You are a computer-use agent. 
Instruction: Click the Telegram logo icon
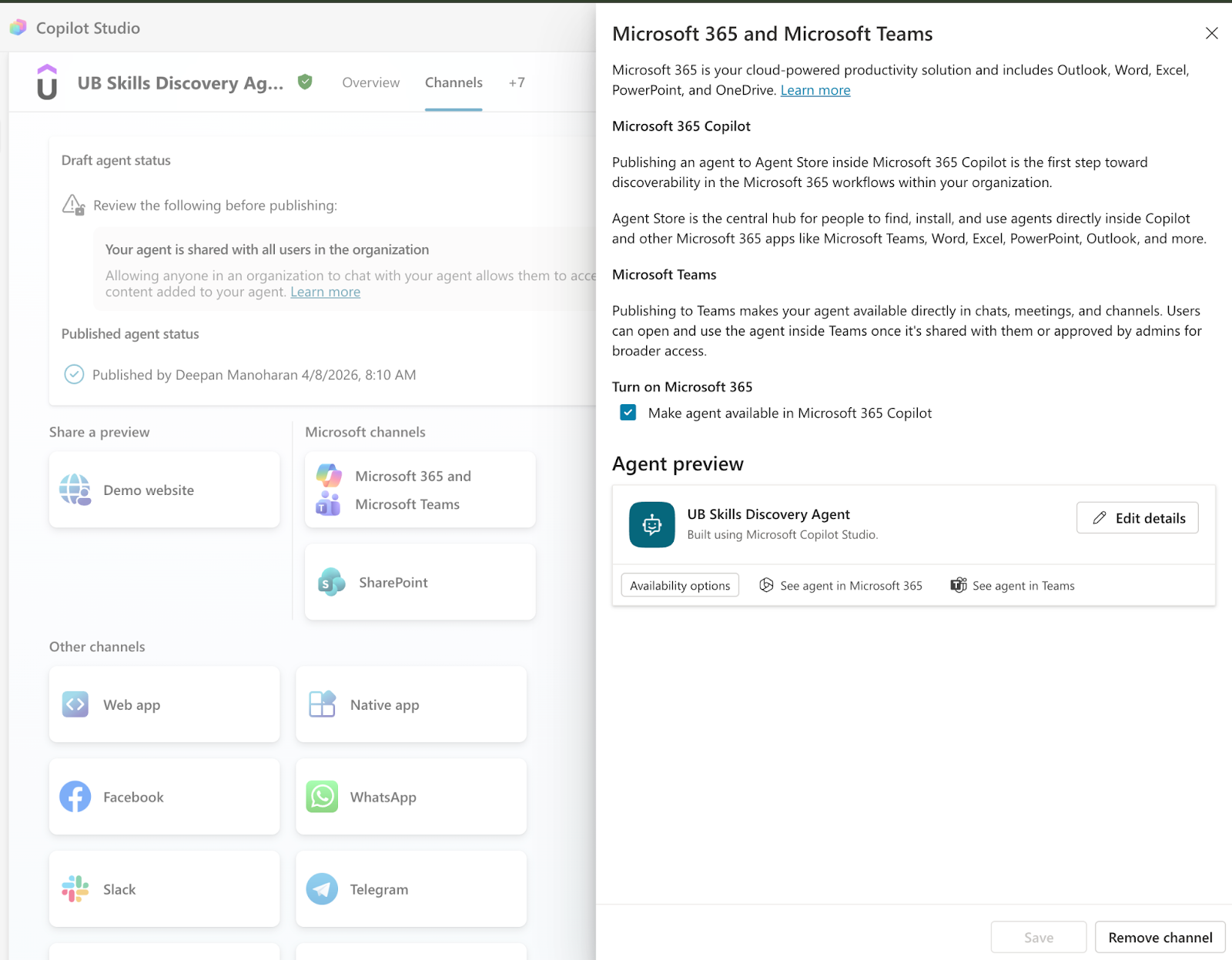(x=322, y=889)
